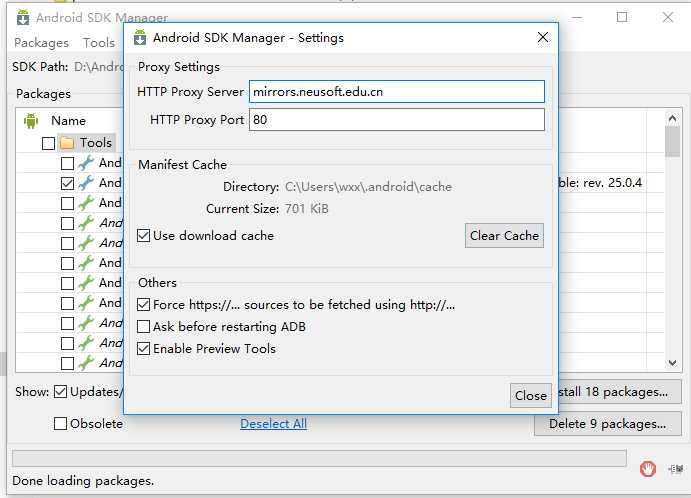The image size is (691, 498).
Task: Click the Clear Cache button
Action: coord(504,235)
